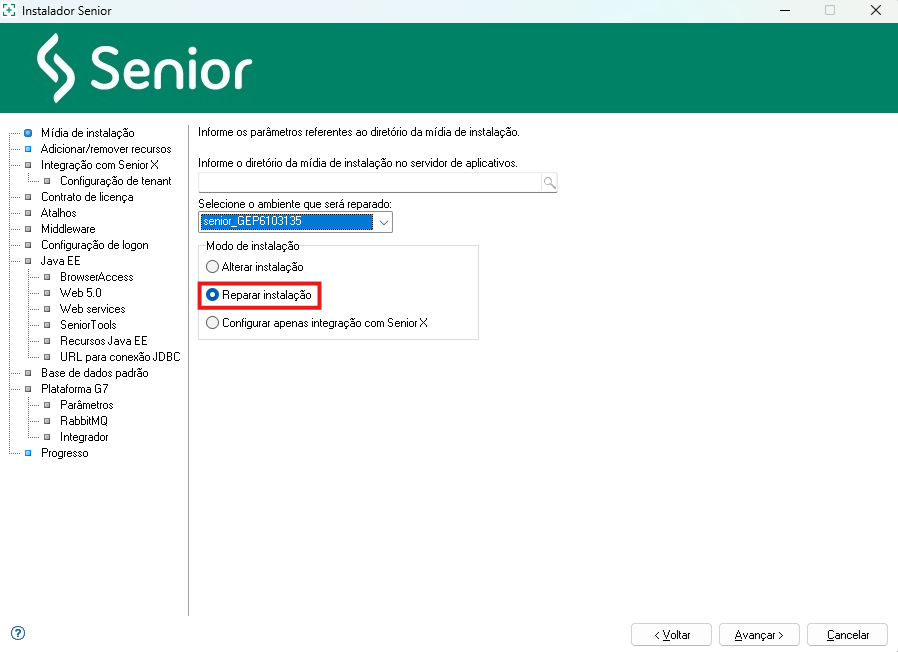The height and width of the screenshot is (652, 898).
Task: Select Mídia de instalação in the step tree
Action: click(88, 133)
